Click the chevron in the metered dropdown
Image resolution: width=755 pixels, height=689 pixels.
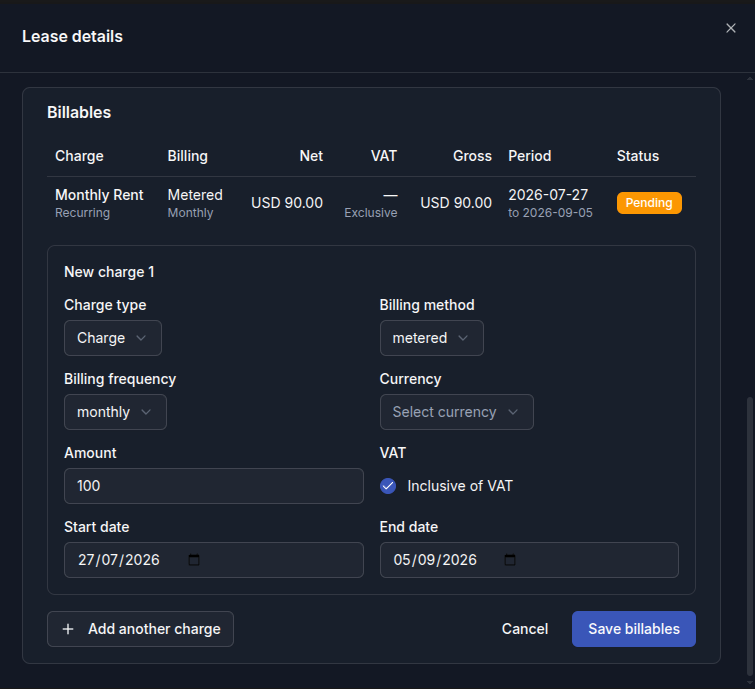pos(463,338)
